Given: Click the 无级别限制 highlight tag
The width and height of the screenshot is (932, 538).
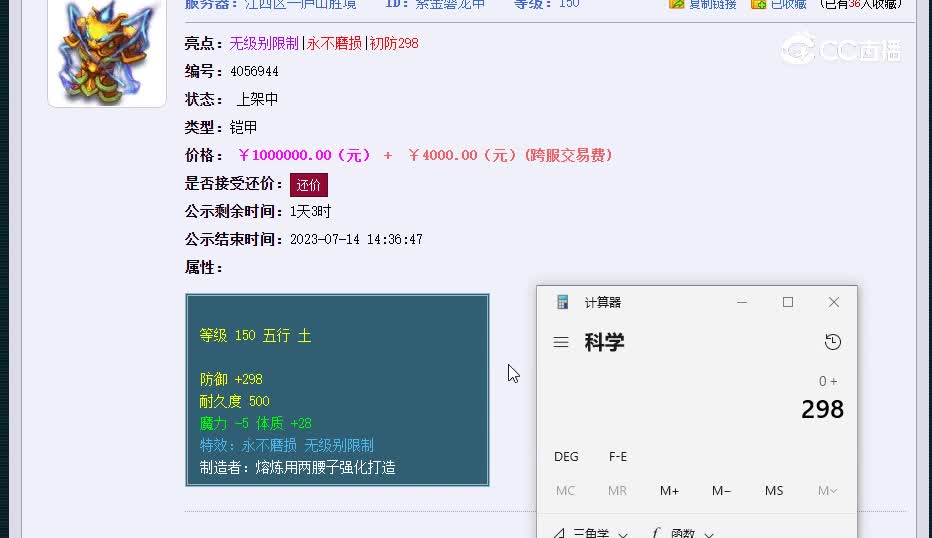Looking at the screenshot, I should click(x=264, y=43).
